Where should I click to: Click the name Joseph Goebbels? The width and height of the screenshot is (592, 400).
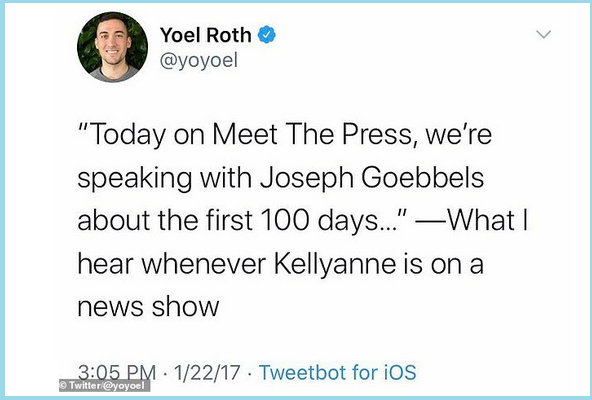pyautogui.click(x=372, y=178)
